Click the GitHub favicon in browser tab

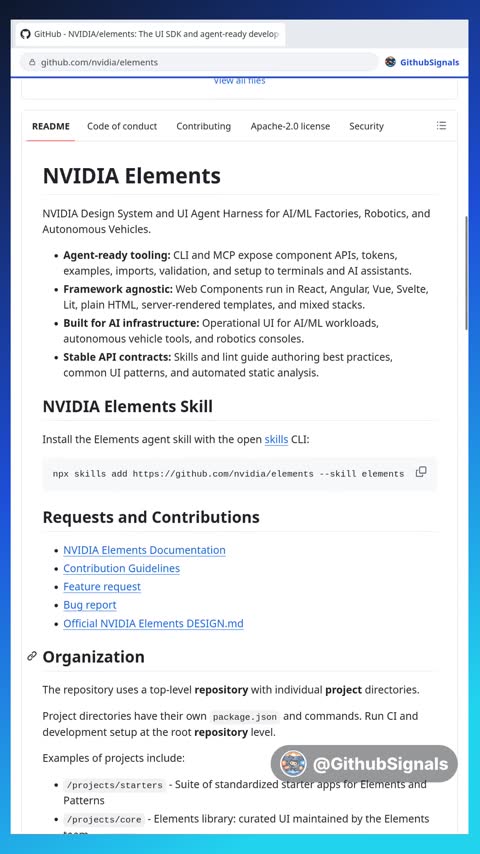(x=26, y=34)
